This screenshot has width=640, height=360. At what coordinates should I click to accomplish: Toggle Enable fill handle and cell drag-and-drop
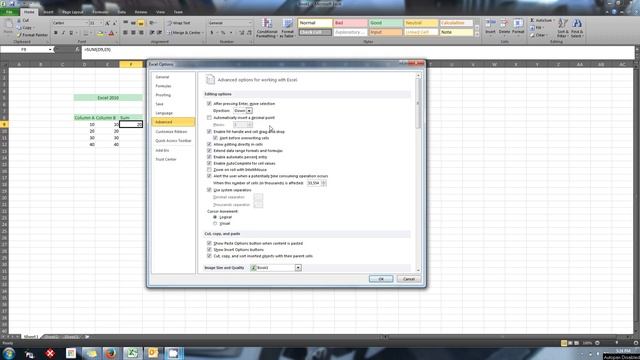[209, 131]
